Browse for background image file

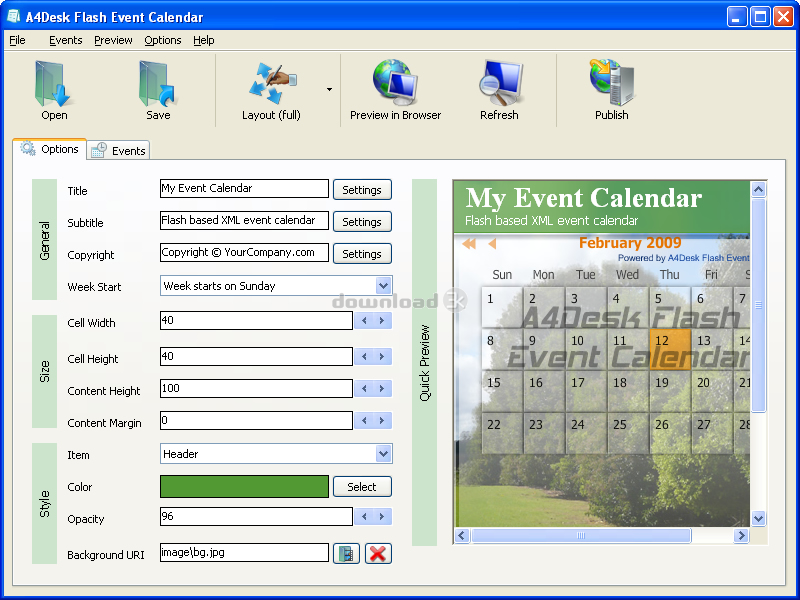pyautogui.click(x=346, y=554)
